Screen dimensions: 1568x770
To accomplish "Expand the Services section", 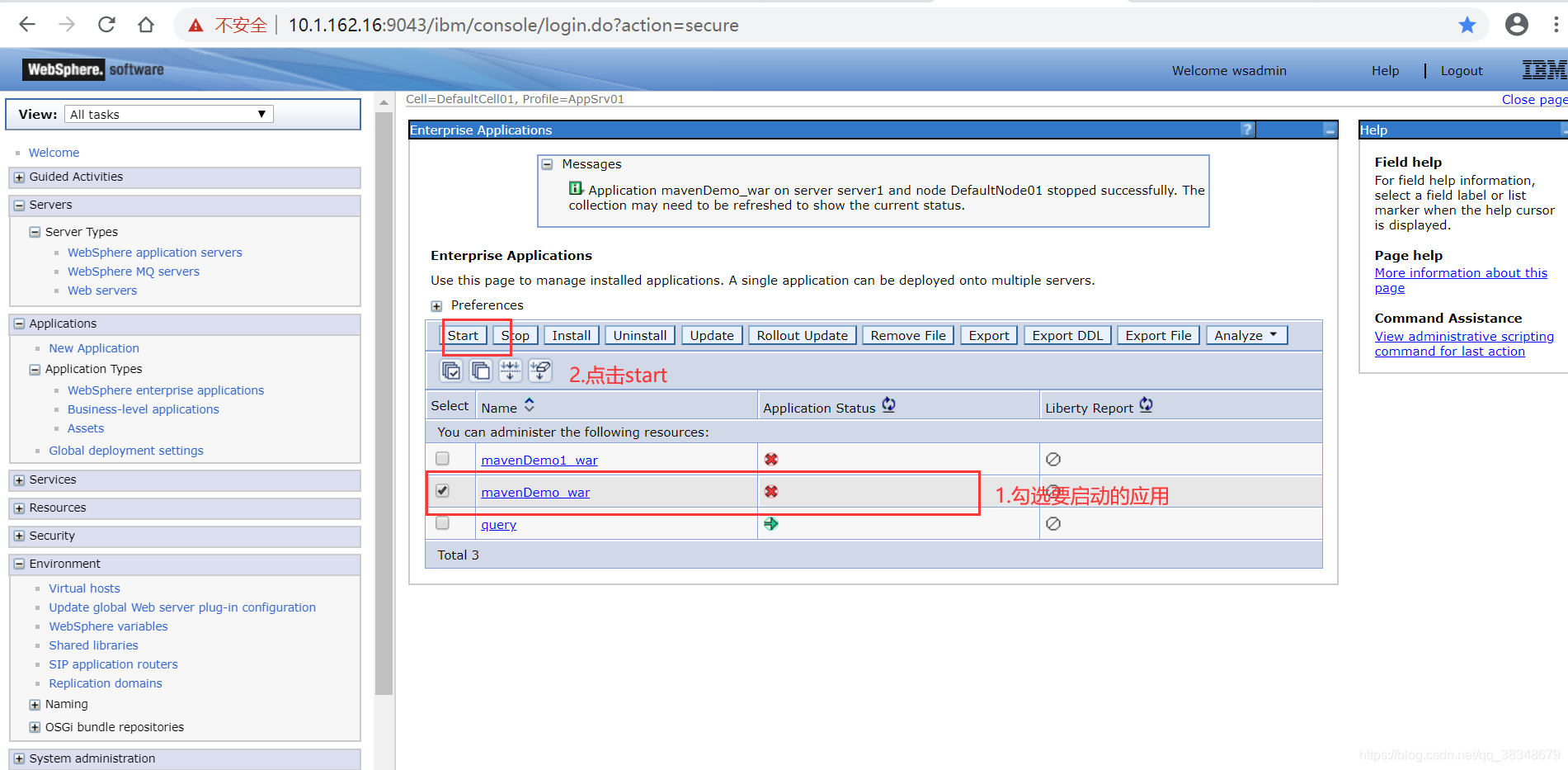I will (x=19, y=480).
